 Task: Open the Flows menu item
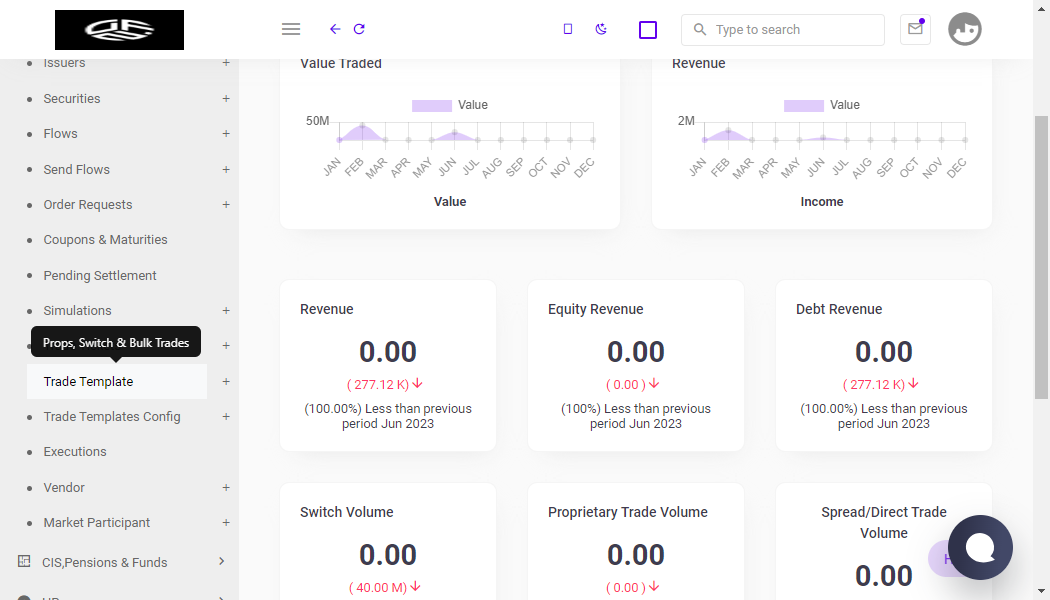60,134
